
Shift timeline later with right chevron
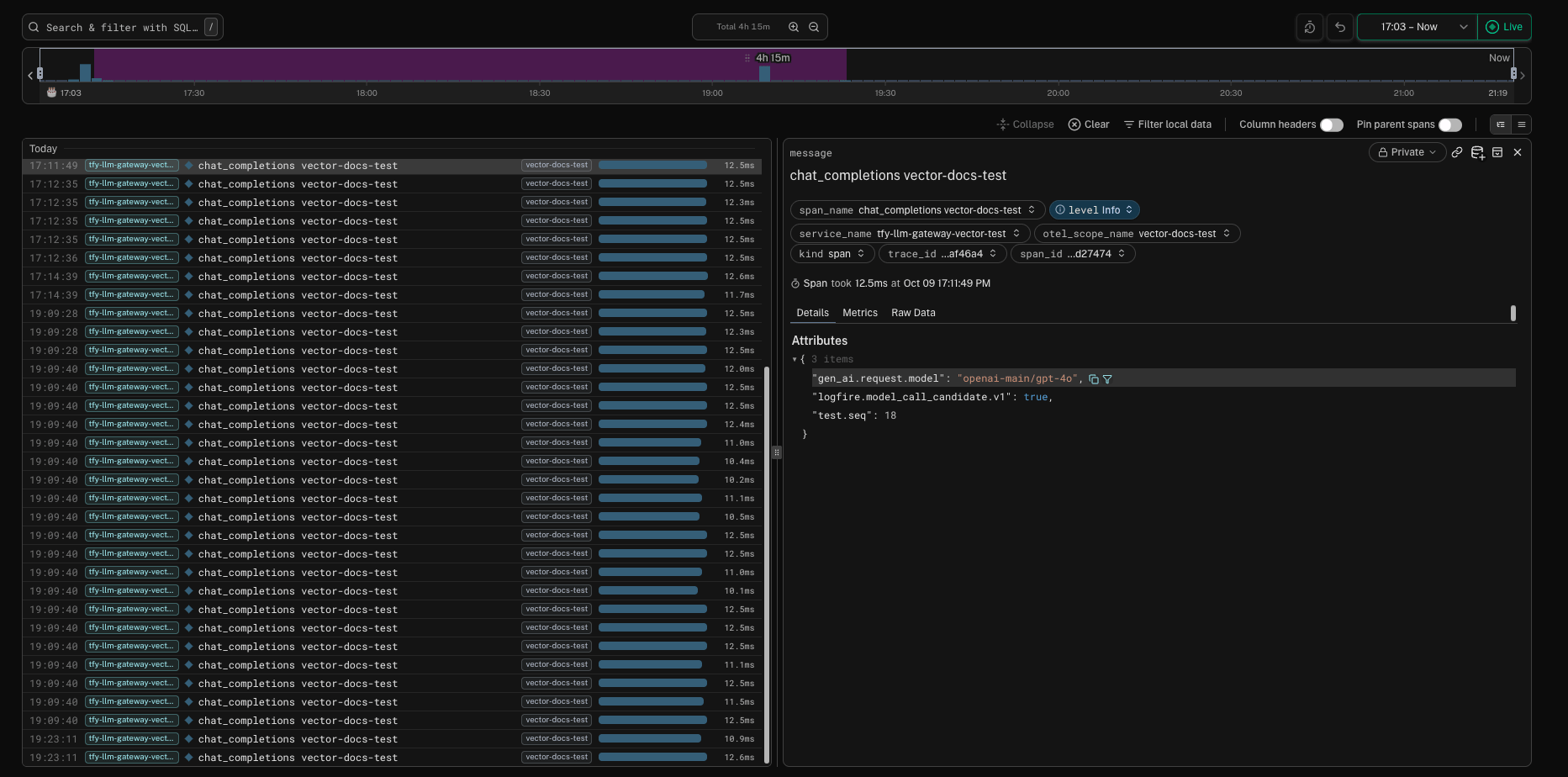coord(1523,76)
